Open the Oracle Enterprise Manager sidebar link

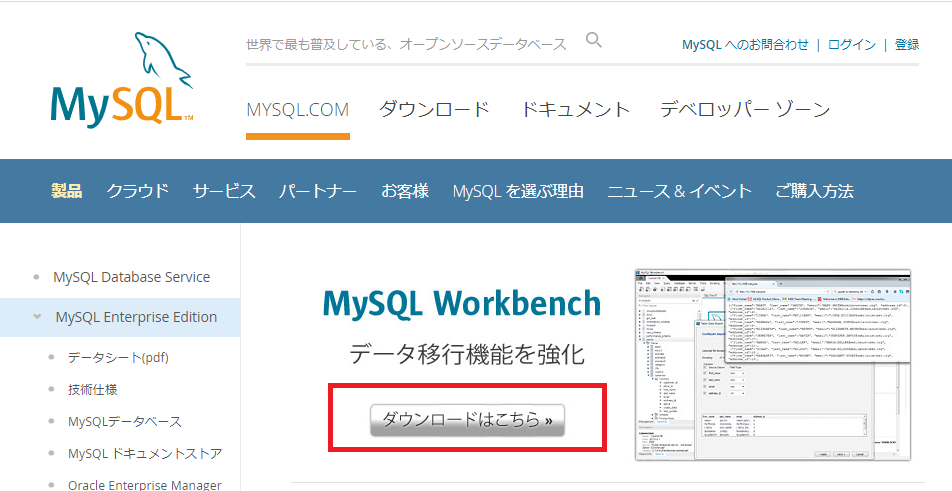tap(144, 485)
